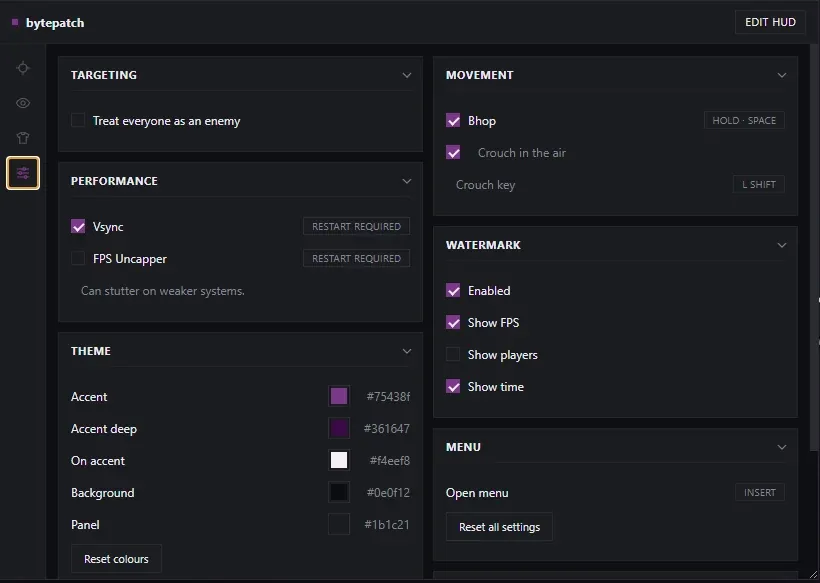The image size is (820, 583).
Task: Open the Accent colour swatch
Action: pos(339,396)
